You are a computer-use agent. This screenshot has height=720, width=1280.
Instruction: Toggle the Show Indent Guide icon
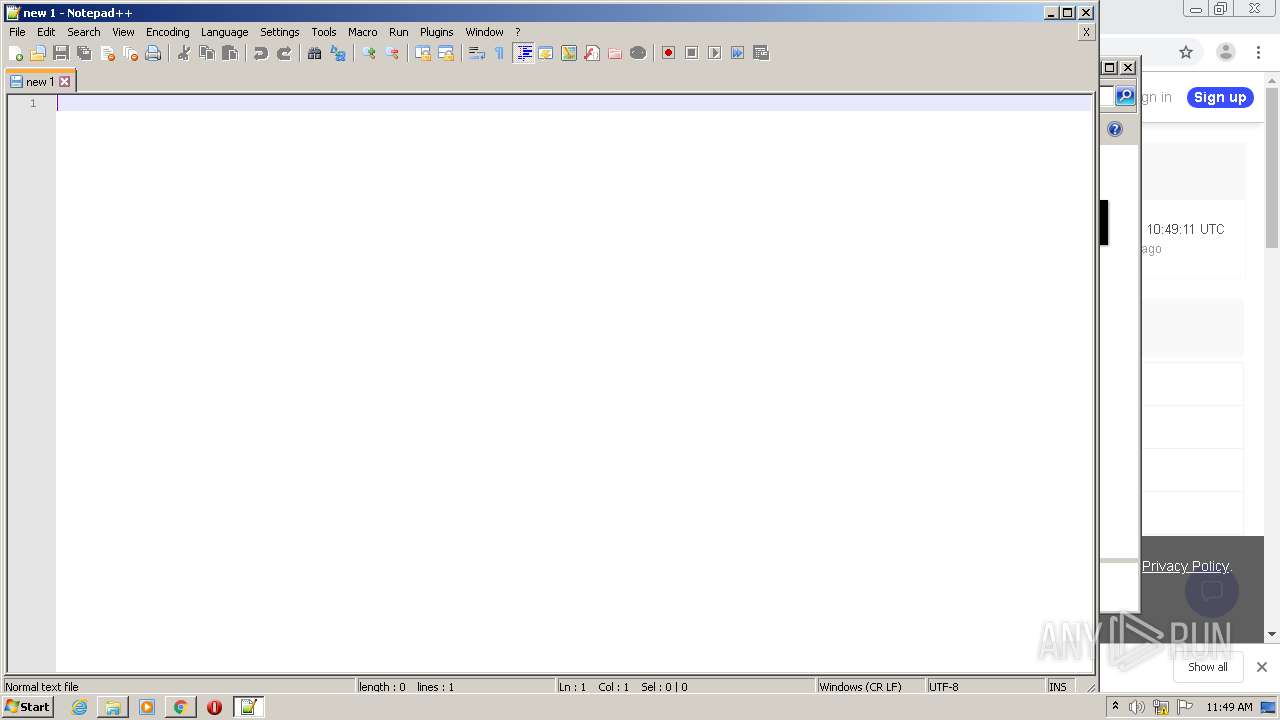click(523, 53)
